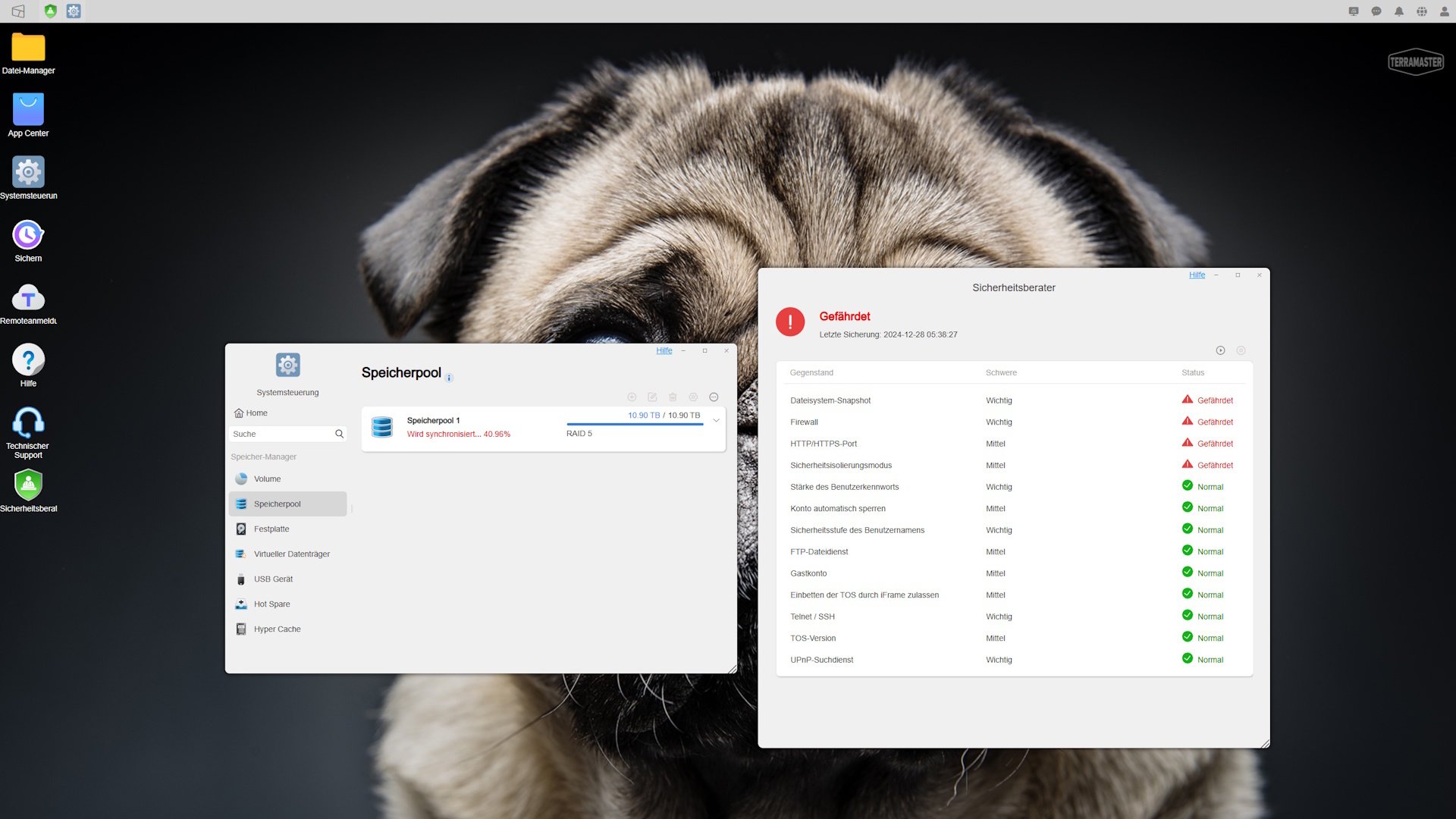Open the Datei-Manager desktop icon
This screenshot has width=1456, height=819.
click(x=28, y=54)
